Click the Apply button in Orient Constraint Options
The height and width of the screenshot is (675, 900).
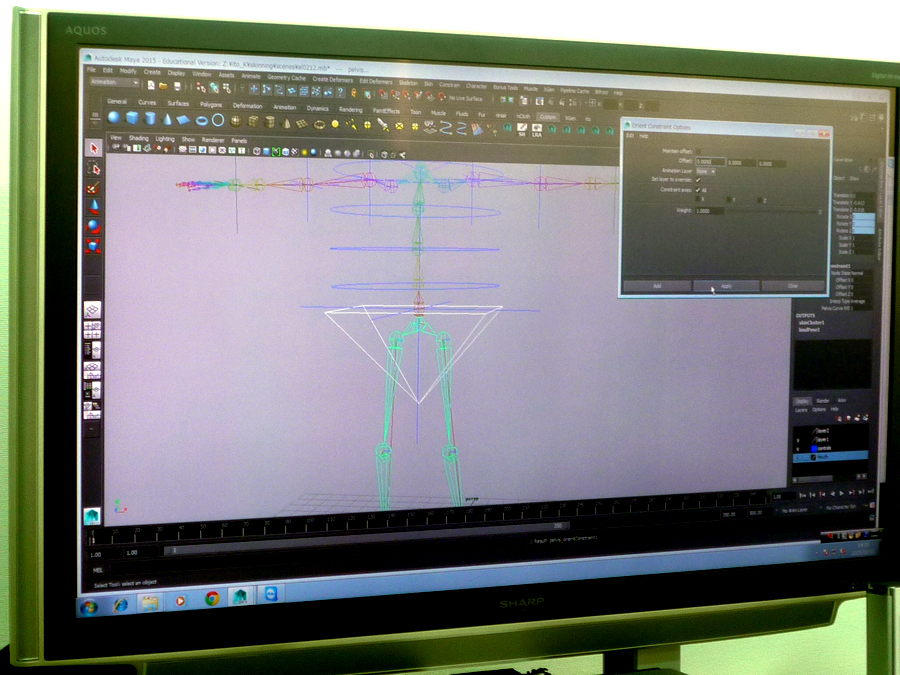point(726,286)
